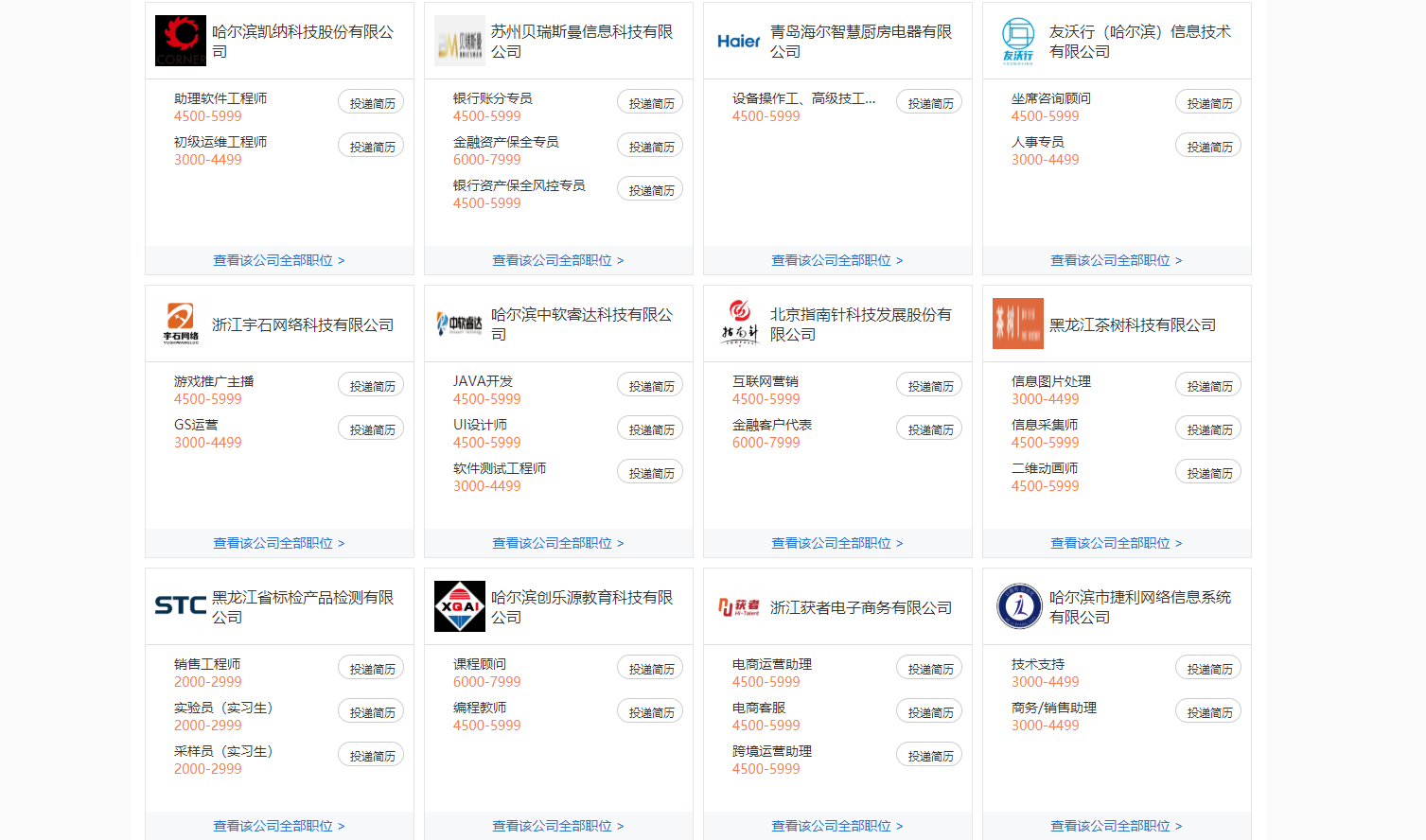This screenshot has height=840, width=1426.
Task: View all positions at 哈尔滨凯纳科技
Action: (x=279, y=260)
